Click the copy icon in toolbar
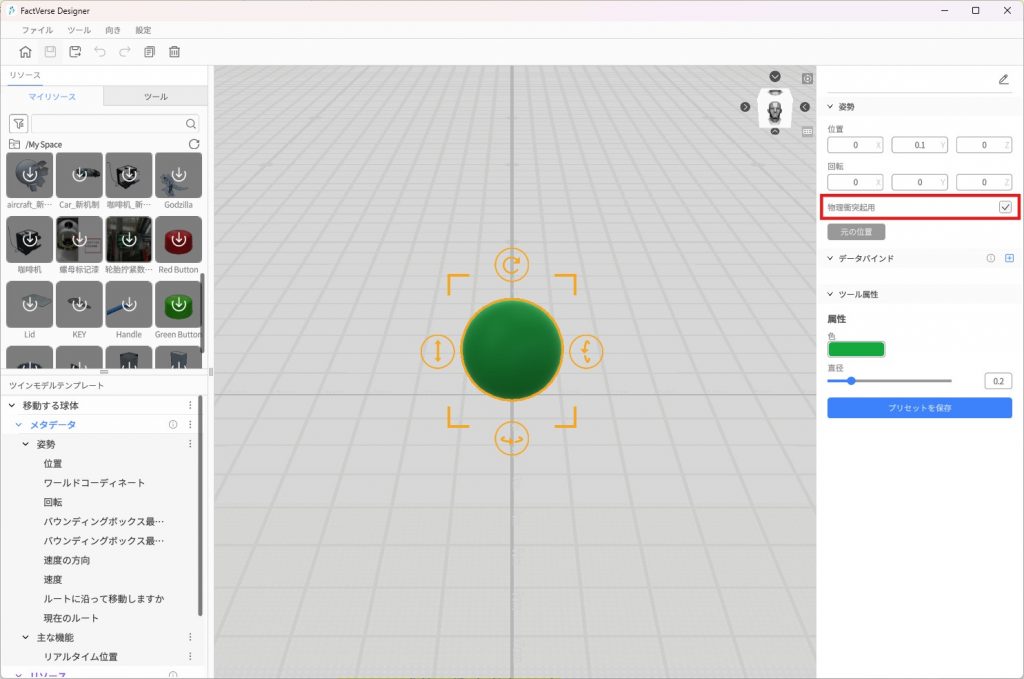The width and height of the screenshot is (1024, 679). coord(149,52)
